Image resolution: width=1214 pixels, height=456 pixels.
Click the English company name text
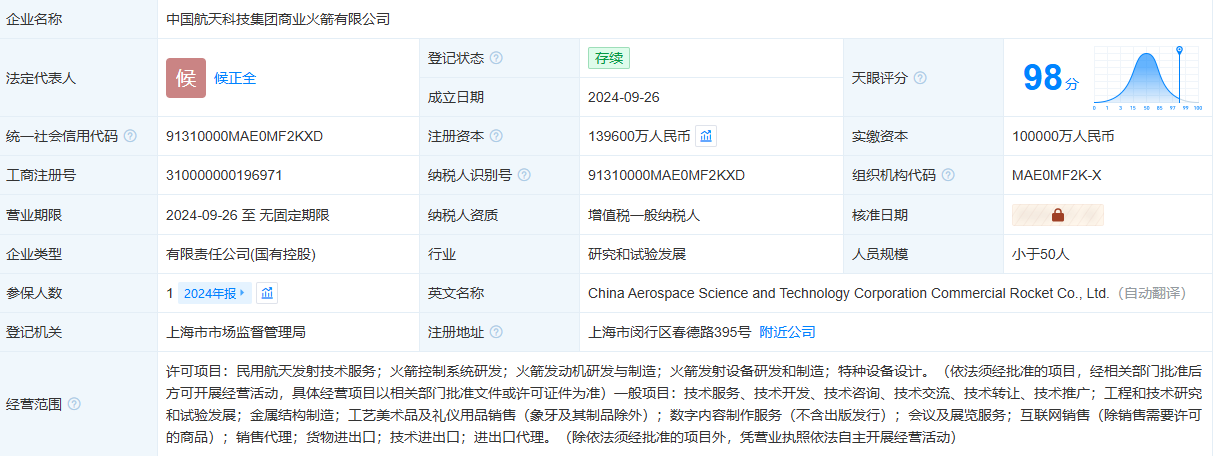point(848,293)
